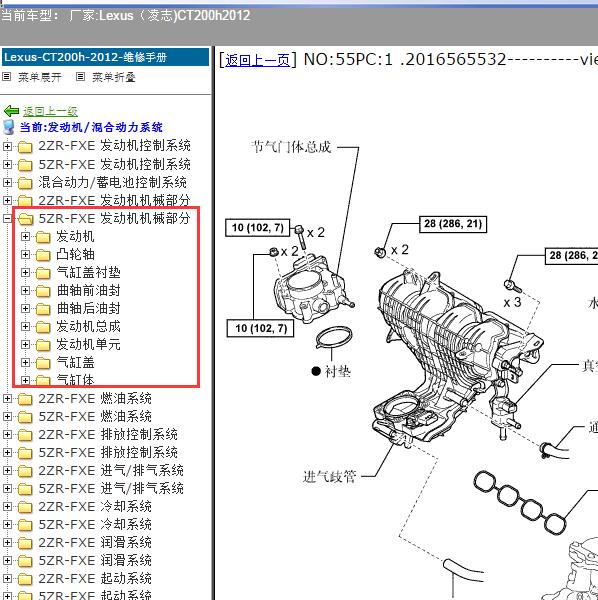Click 菜单展开 to expand all menus

coord(40,77)
